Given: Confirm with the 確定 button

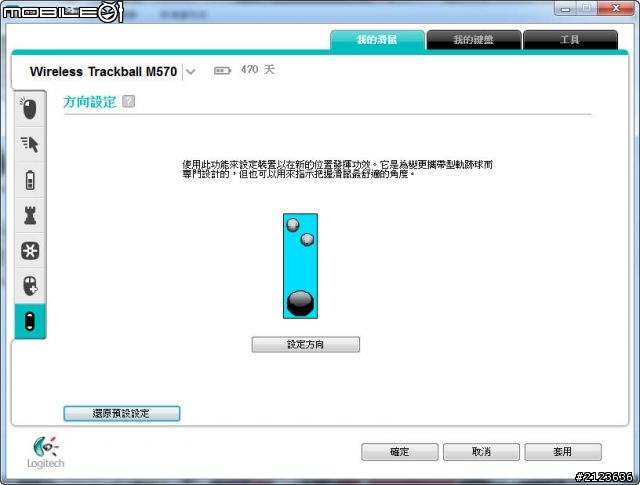Looking at the screenshot, I should coord(400,452).
